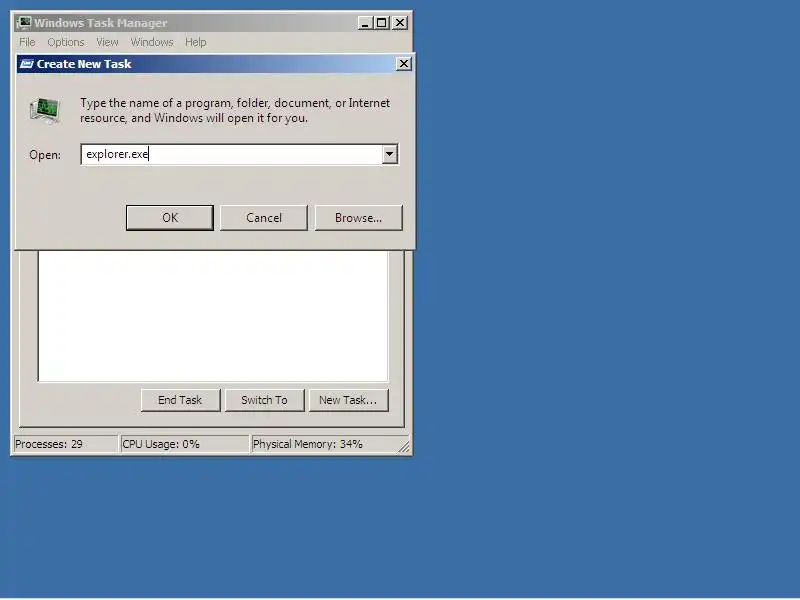Click the Windows Task Manager title bar icon

click(23, 23)
